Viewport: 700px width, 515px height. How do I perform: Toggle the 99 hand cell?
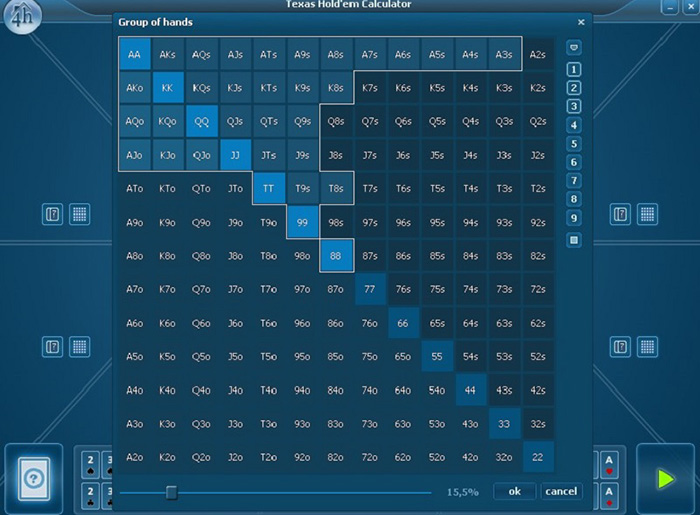[x=302, y=222]
